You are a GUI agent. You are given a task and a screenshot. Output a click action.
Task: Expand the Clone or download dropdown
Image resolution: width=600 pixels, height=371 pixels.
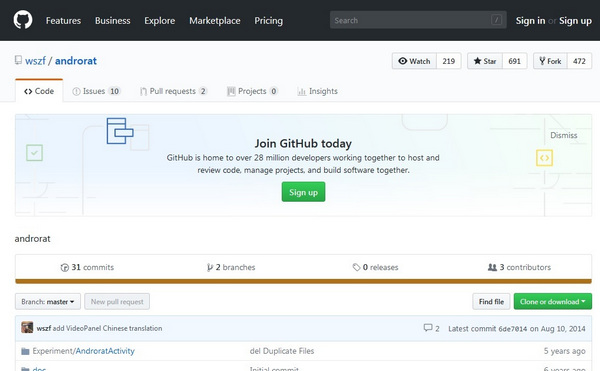553,302
